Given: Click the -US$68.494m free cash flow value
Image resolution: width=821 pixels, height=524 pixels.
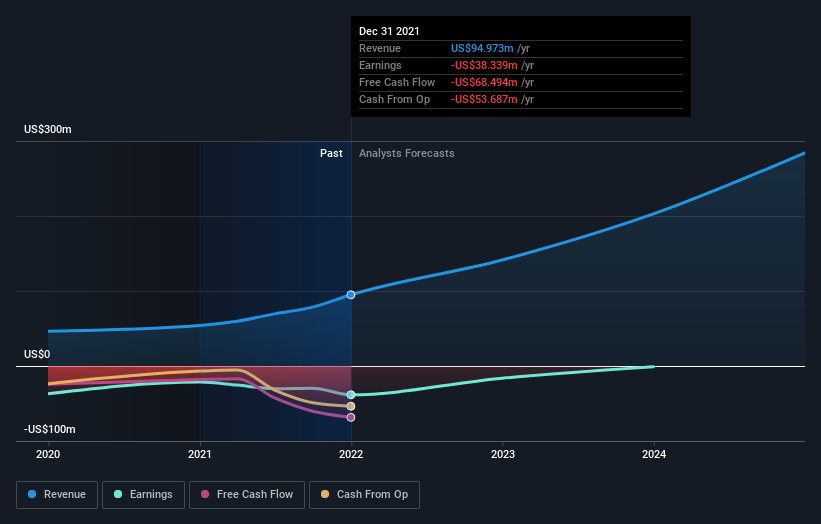Looking at the screenshot, I should click(484, 82).
